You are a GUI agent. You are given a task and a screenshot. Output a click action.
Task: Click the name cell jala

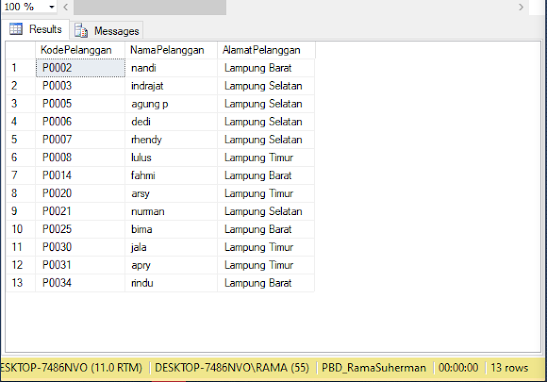[x=171, y=247]
